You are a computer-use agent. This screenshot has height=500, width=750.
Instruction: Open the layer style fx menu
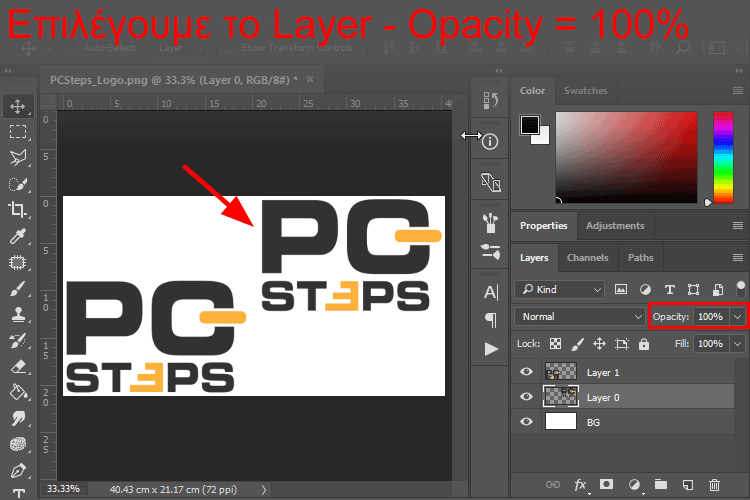point(581,485)
